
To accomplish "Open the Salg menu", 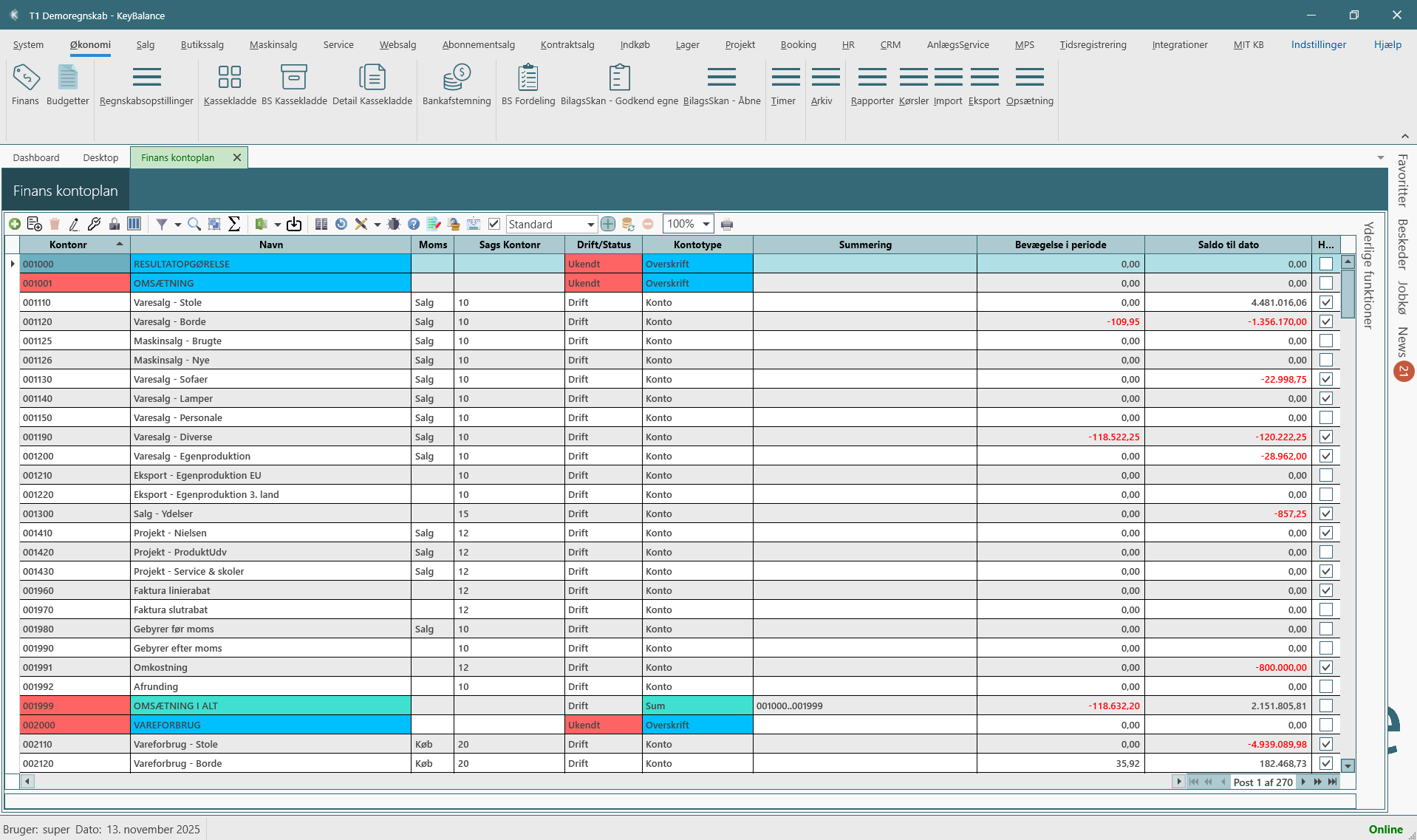I will (x=146, y=44).
